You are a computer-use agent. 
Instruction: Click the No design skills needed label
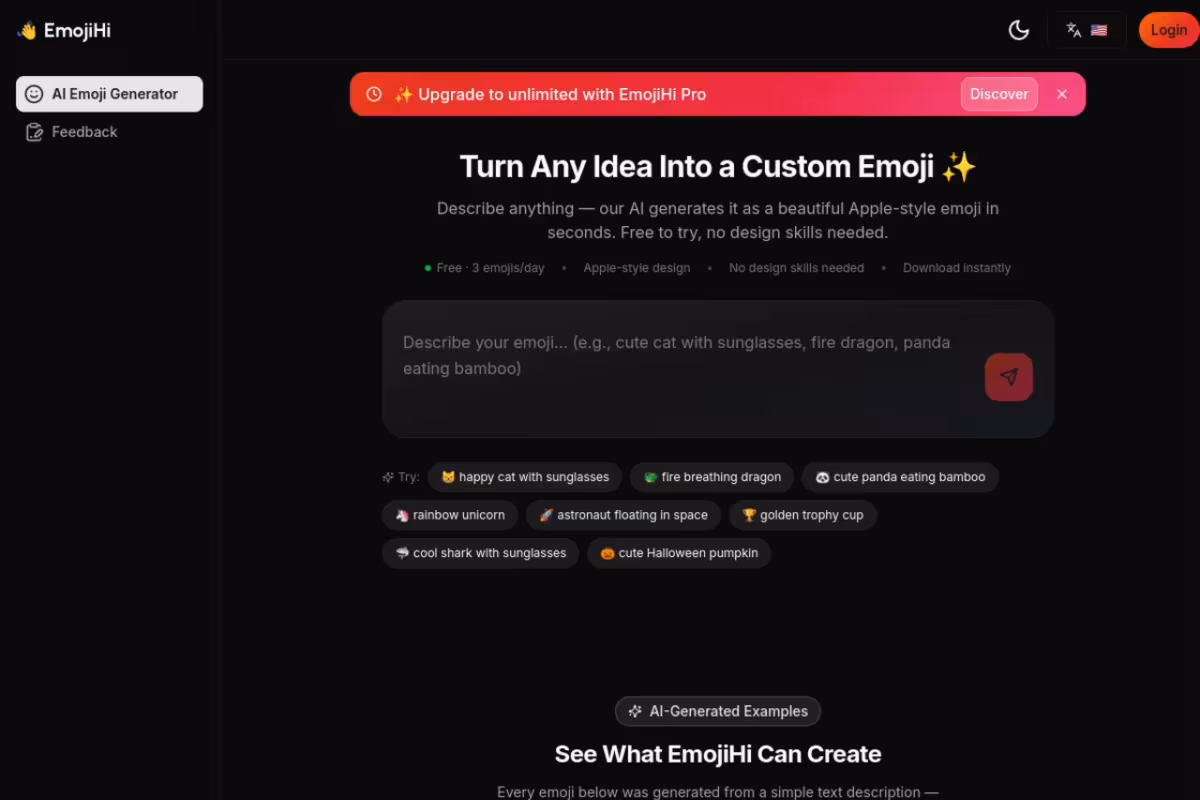point(796,268)
